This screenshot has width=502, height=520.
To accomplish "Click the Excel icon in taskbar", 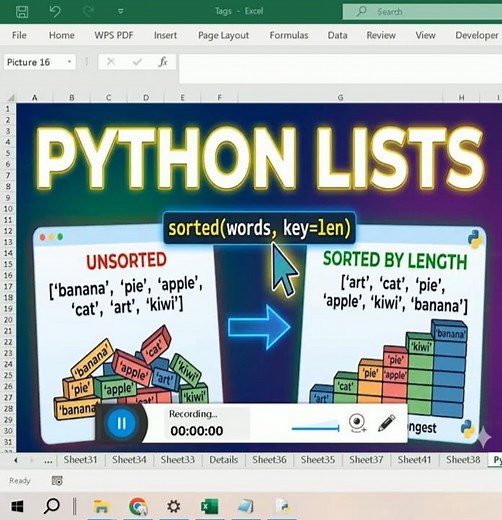I will point(209,507).
